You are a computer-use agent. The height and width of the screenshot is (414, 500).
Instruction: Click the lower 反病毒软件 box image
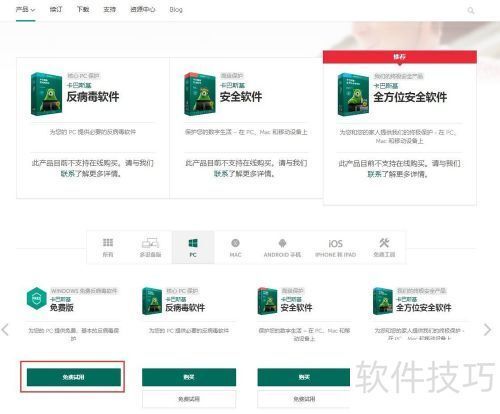click(x=152, y=301)
